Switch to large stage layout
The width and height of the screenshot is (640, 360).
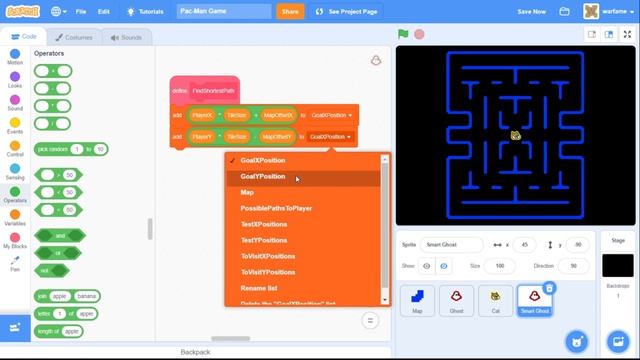point(609,34)
